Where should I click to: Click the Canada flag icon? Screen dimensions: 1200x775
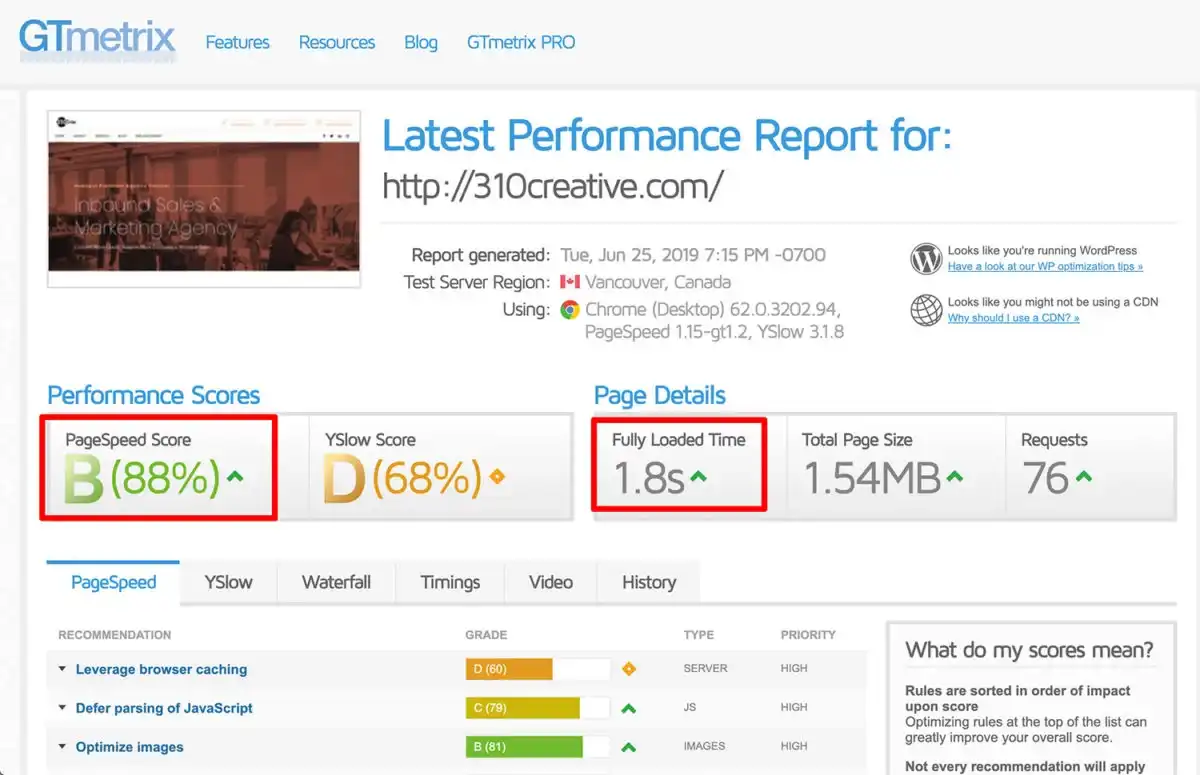click(570, 282)
